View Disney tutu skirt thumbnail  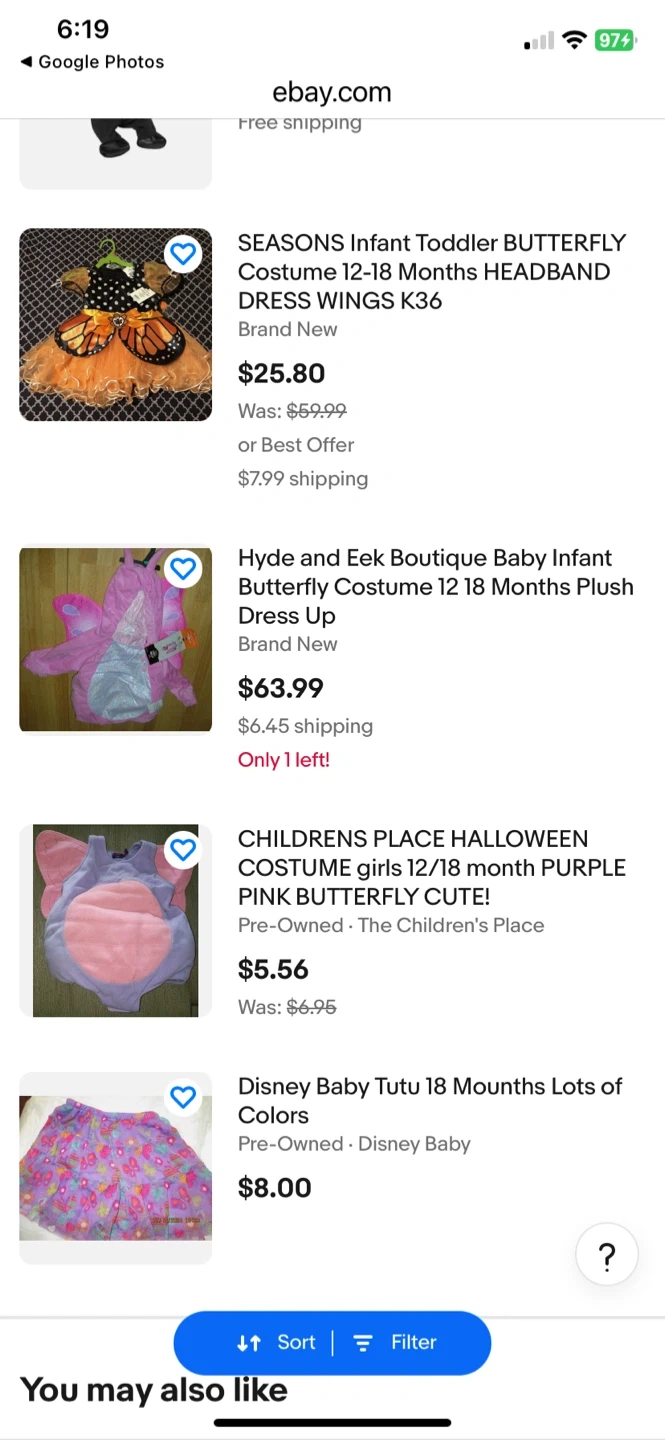click(x=115, y=1168)
